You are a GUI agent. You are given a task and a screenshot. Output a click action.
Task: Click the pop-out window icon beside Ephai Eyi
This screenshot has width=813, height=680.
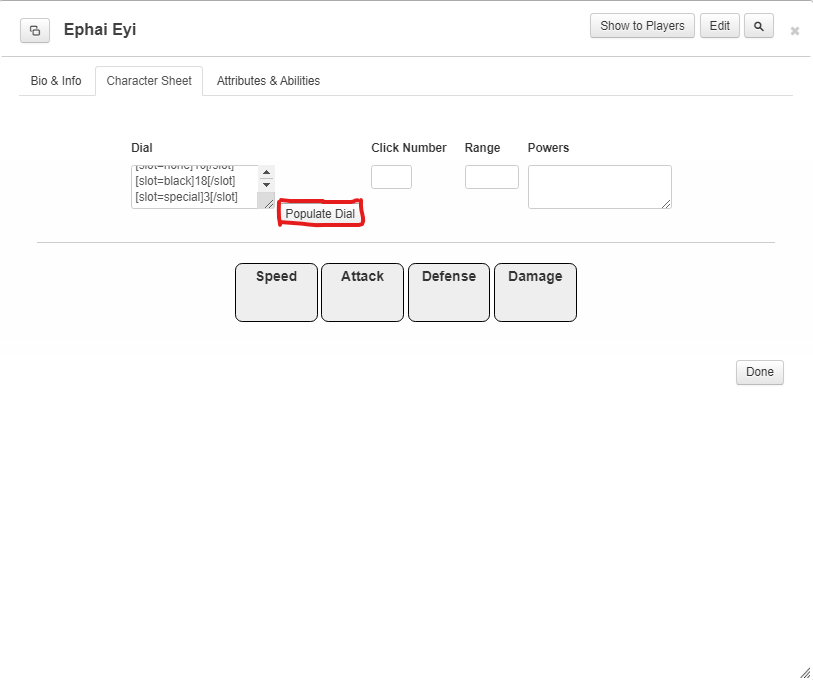pyautogui.click(x=35, y=31)
